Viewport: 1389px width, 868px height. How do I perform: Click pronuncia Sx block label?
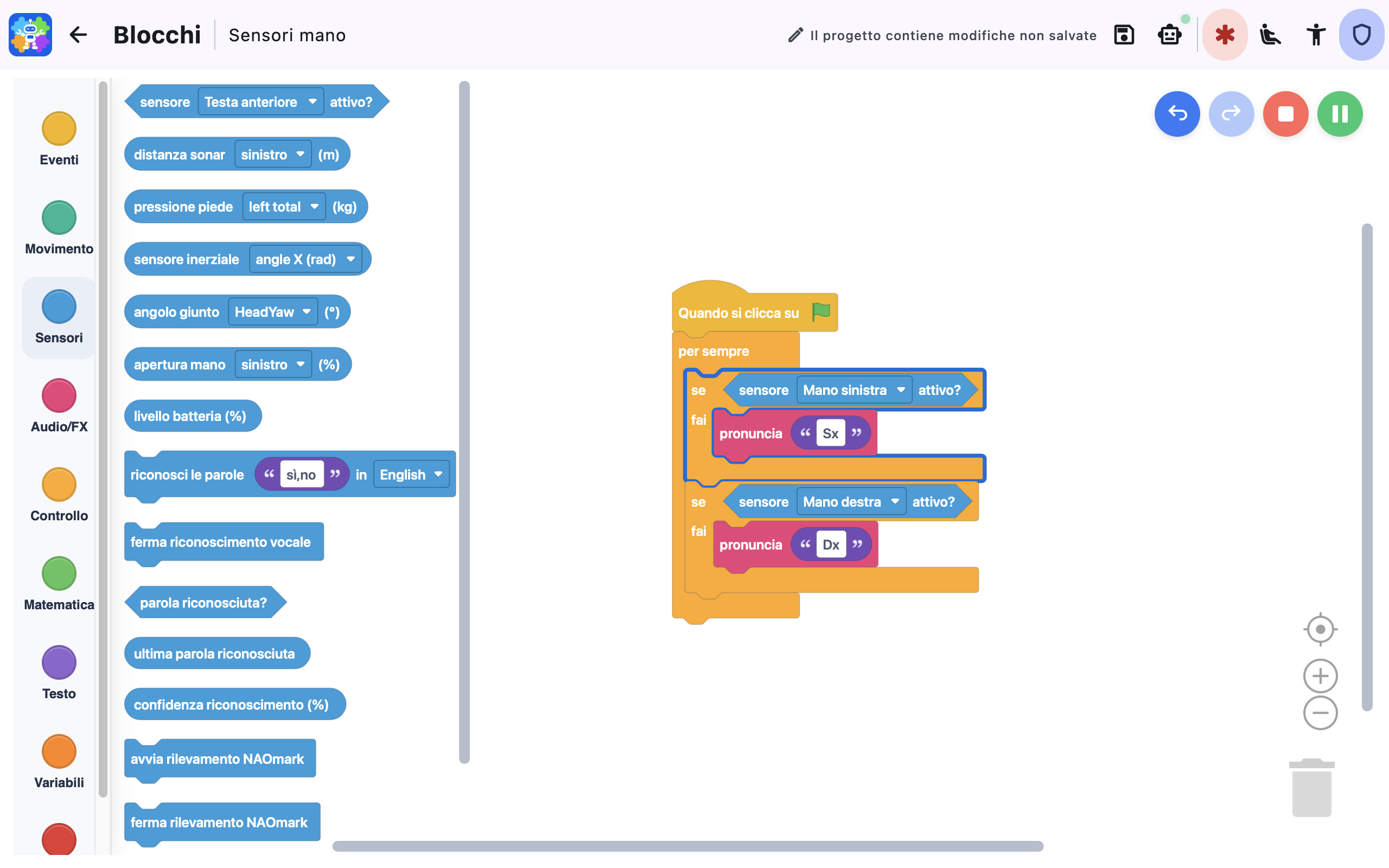point(750,433)
